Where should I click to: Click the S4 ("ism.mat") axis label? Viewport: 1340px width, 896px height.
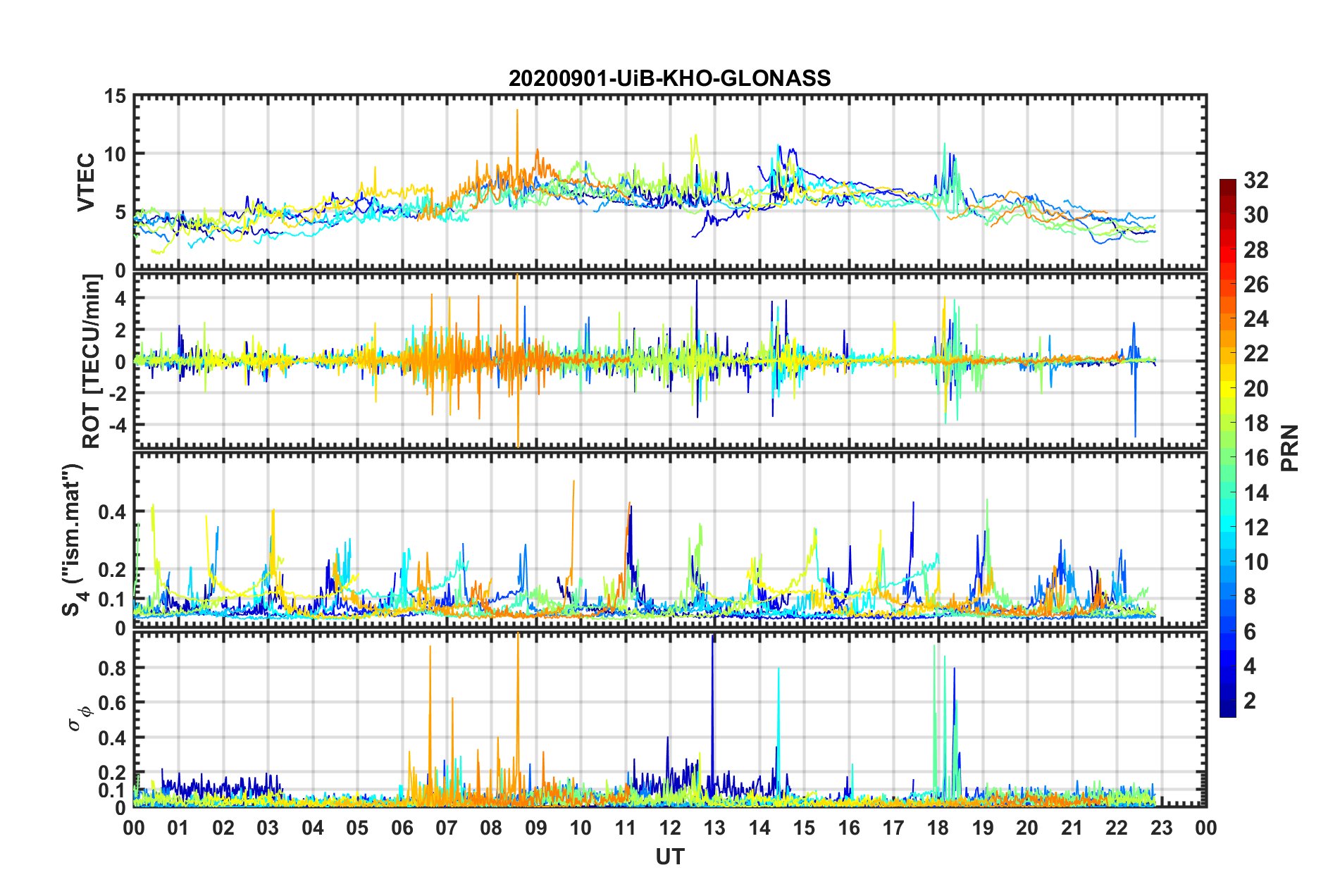point(74,540)
